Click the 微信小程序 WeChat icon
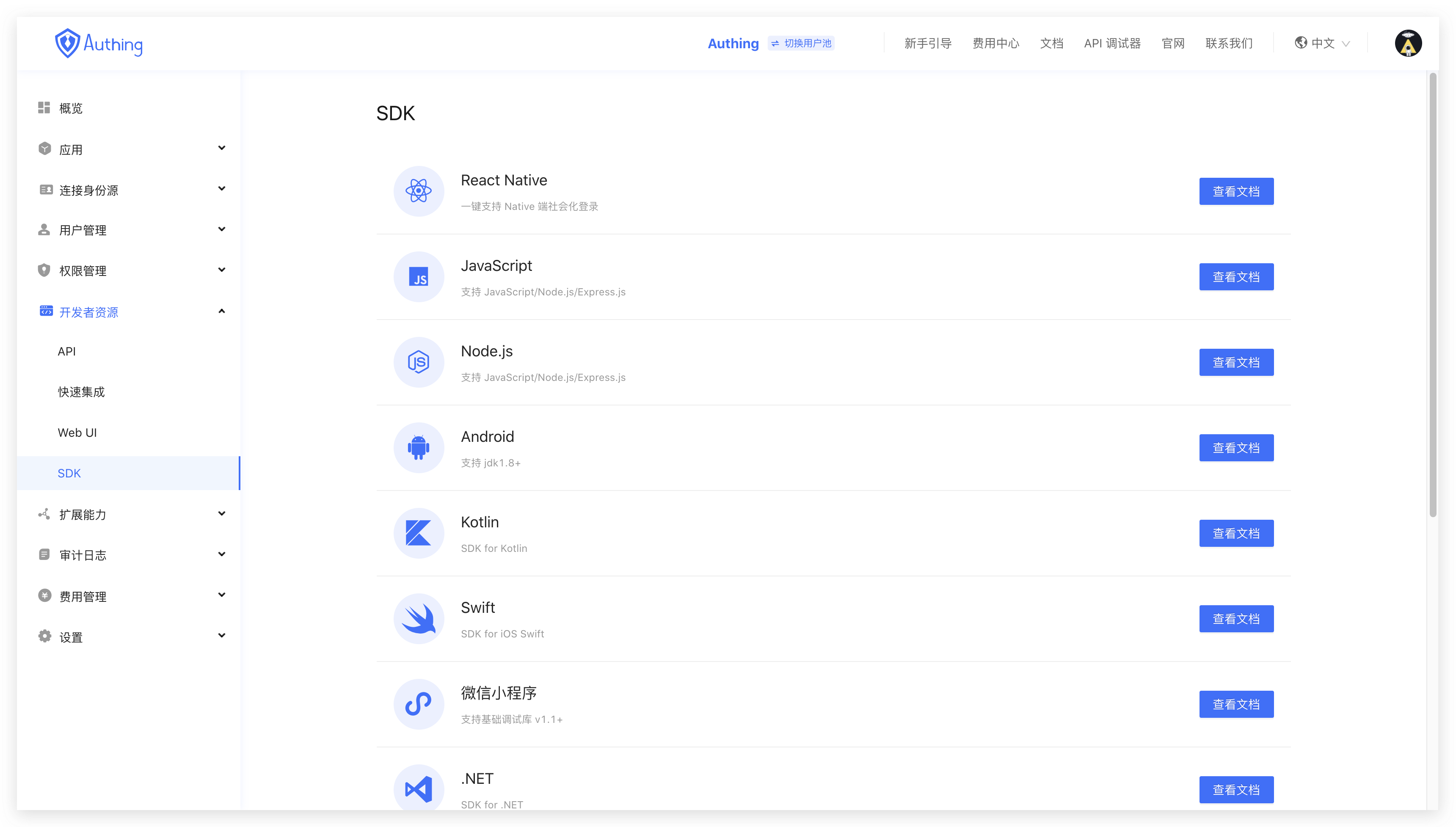The height and width of the screenshot is (827, 1456). tap(419, 704)
